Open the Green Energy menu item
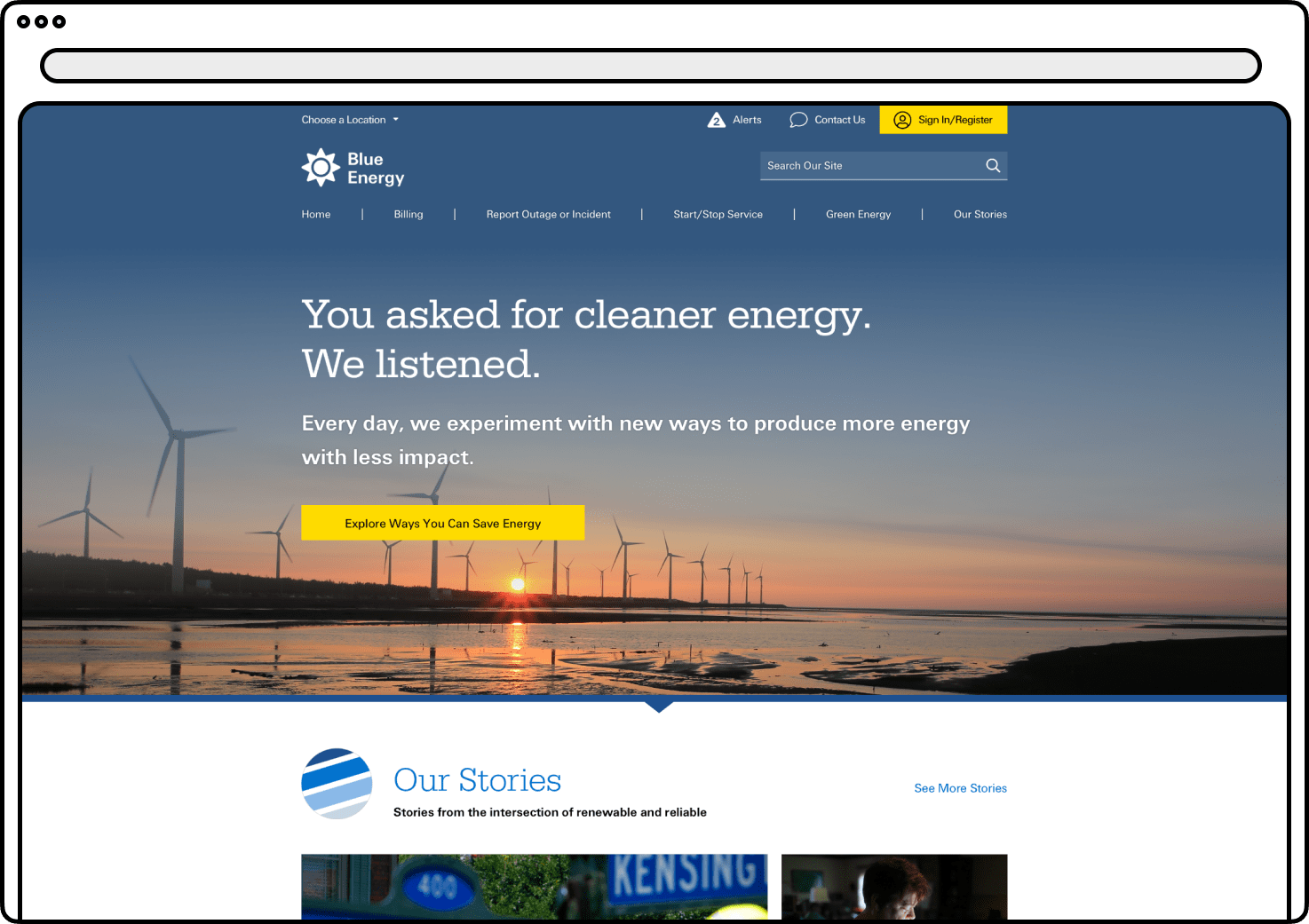 [x=858, y=214]
